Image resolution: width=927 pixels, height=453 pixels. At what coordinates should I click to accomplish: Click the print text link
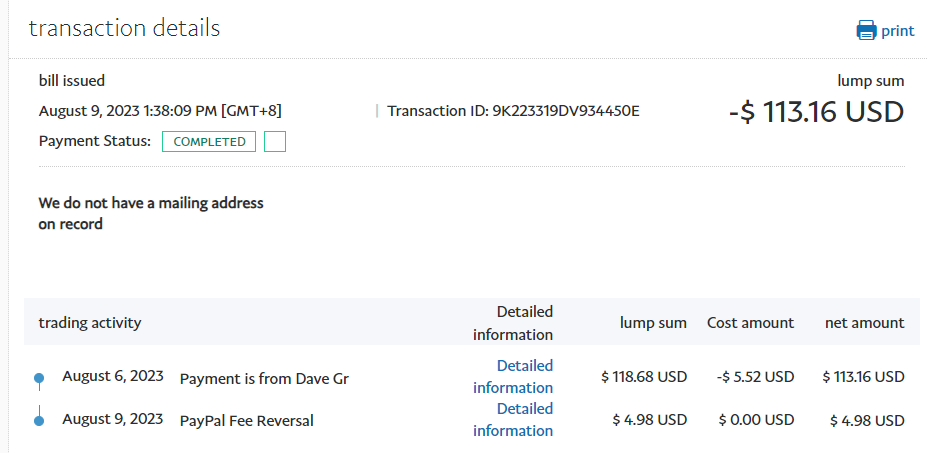(897, 31)
